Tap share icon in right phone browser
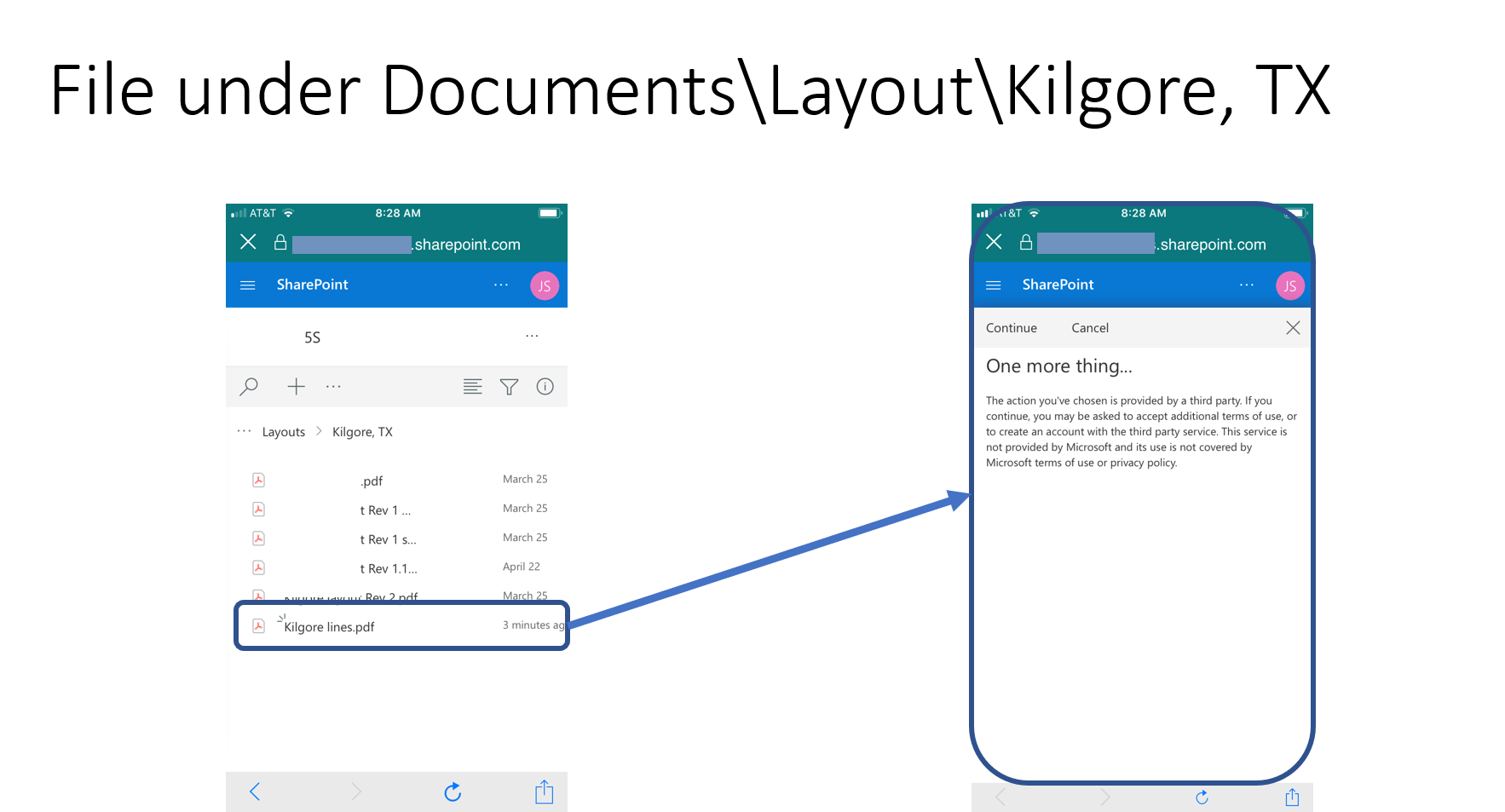The image size is (1505, 812). pos(1292,797)
